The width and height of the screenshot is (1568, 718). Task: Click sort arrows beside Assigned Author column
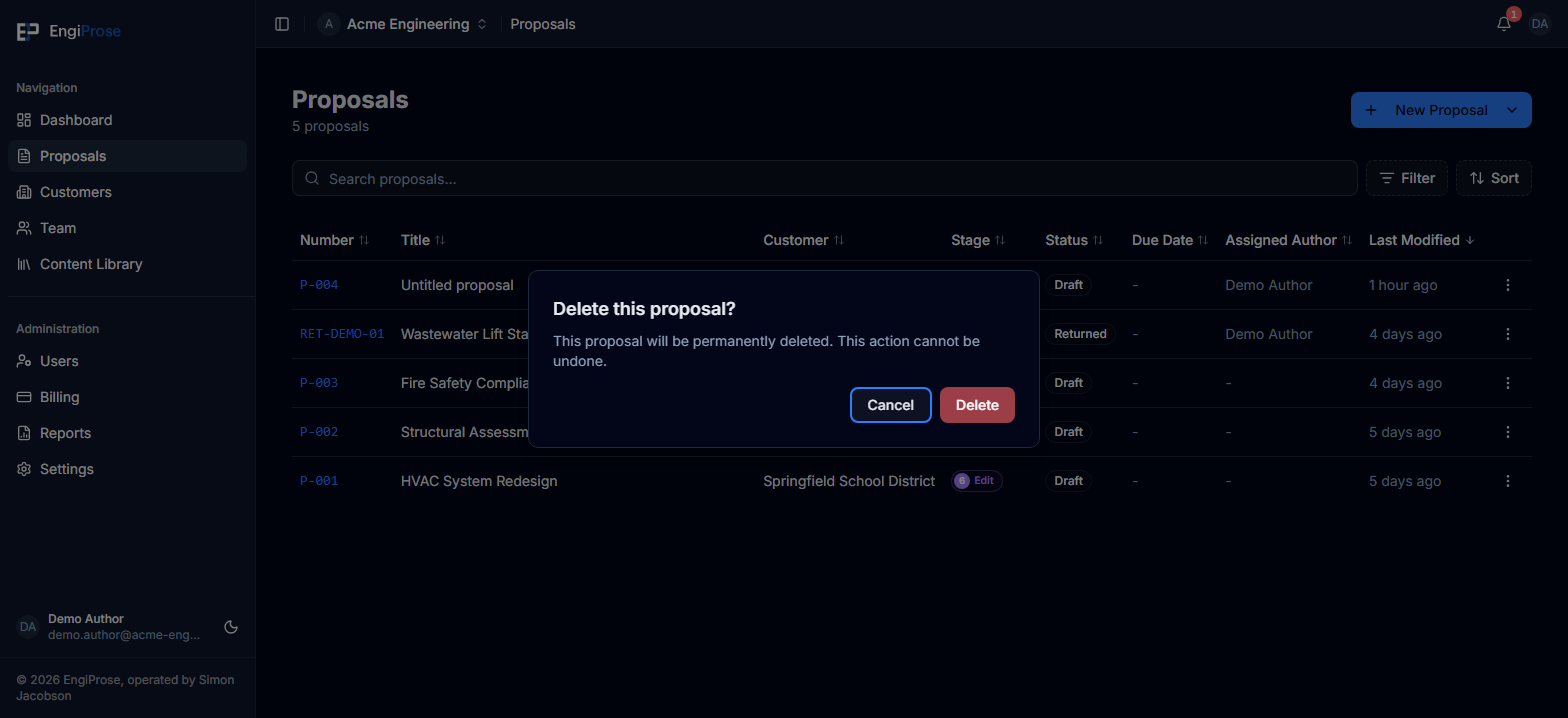[x=1347, y=240]
